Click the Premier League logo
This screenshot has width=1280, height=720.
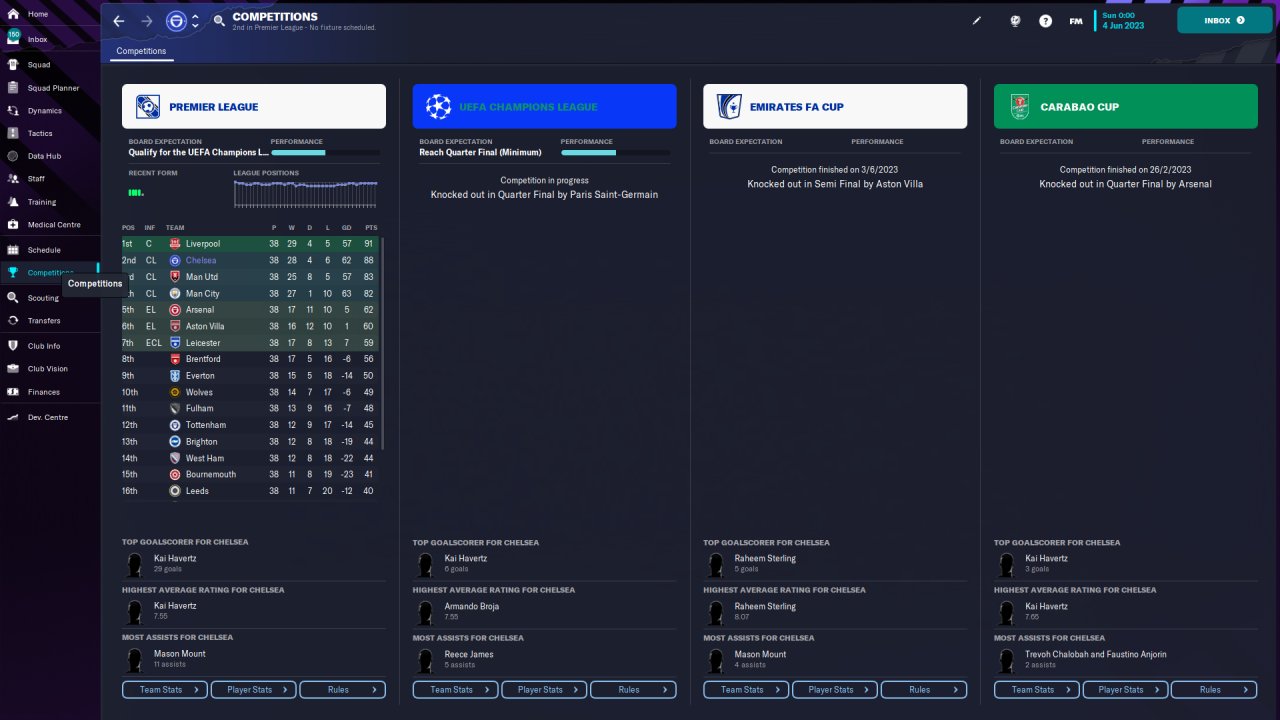coord(147,106)
